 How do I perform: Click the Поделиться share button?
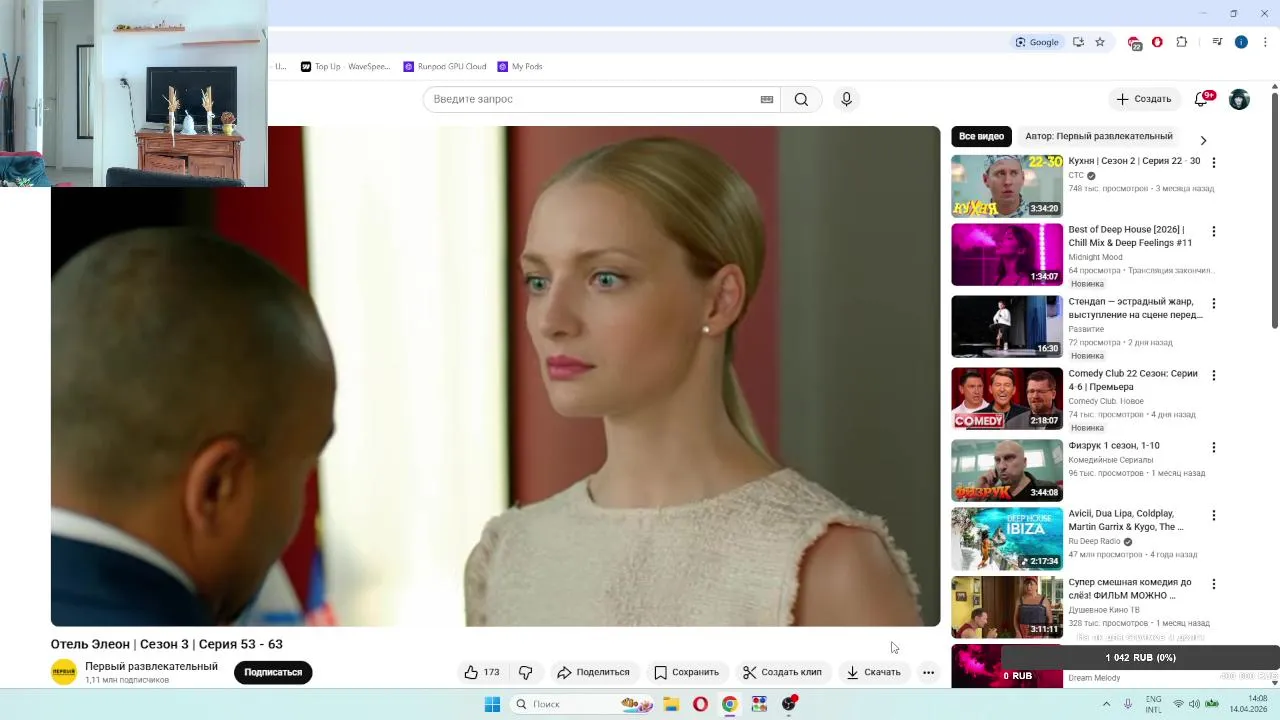tap(593, 672)
